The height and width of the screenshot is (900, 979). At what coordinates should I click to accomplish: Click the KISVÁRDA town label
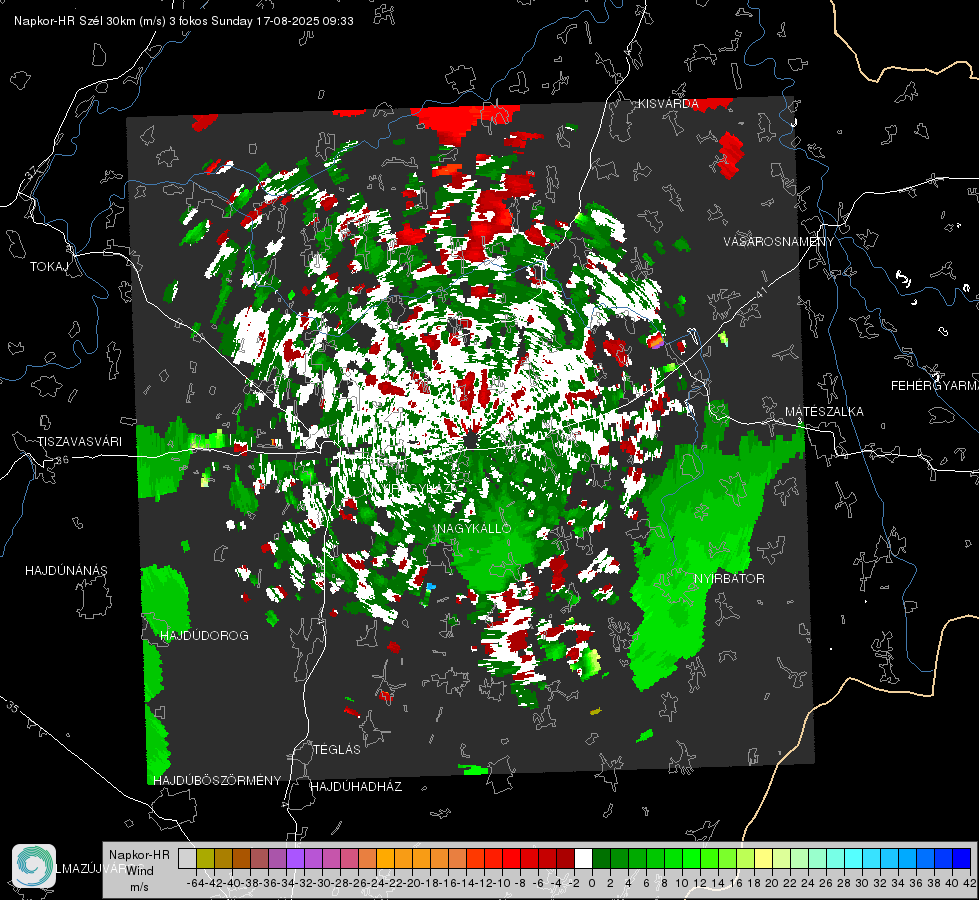click(667, 104)
